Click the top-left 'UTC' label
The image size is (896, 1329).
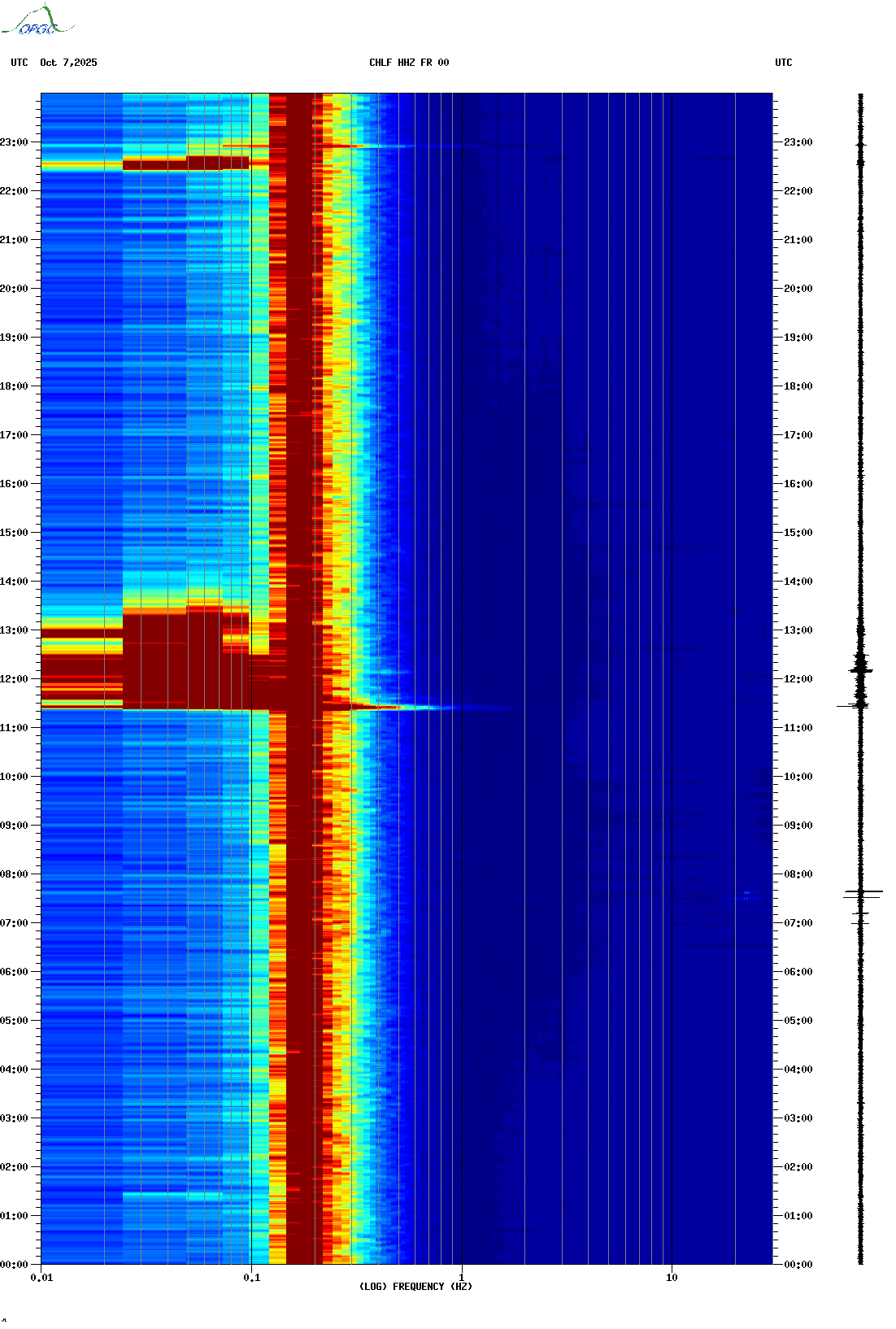pyautogui.click(x=20, y=63)
